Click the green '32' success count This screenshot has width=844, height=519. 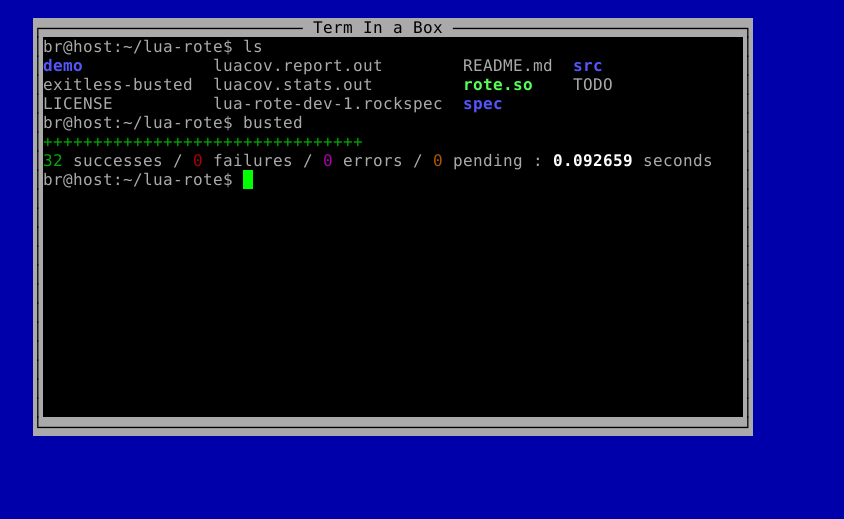pos(53,160)
